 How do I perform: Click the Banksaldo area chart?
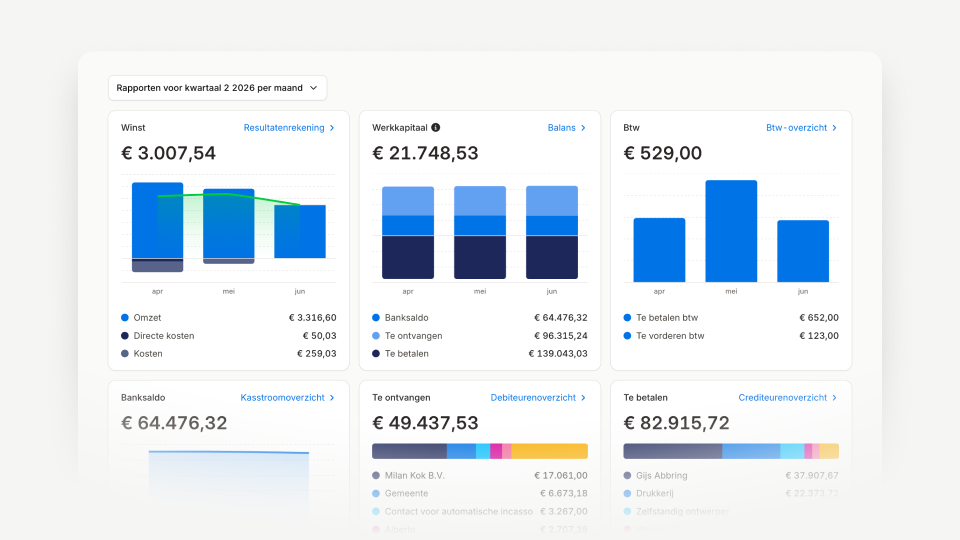(228, 481)
